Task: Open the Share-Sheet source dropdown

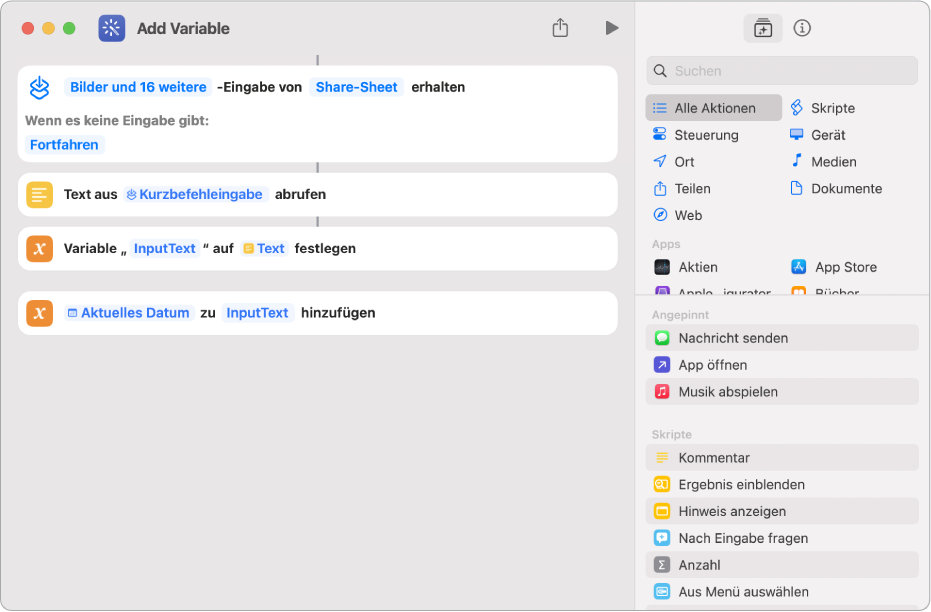Action: pos(356,87)
